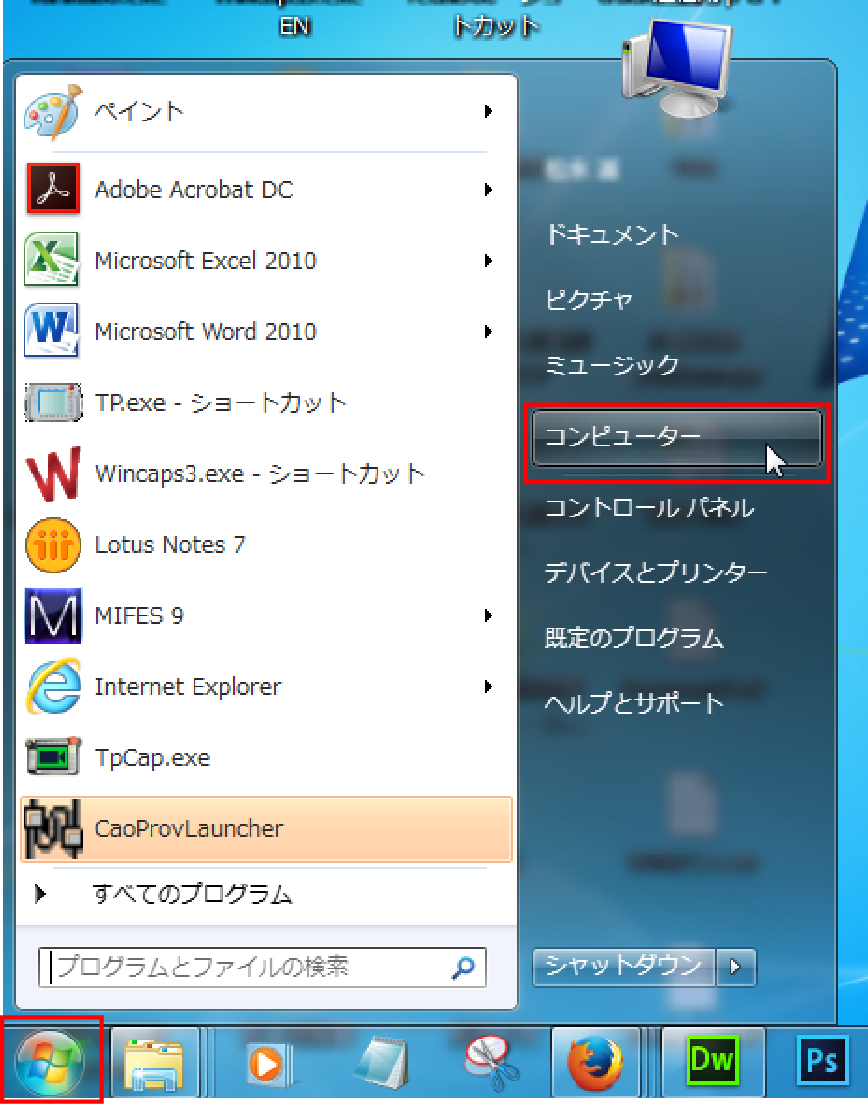Open Snipping Tool scissors icon in taskbar

(491, 1062)
